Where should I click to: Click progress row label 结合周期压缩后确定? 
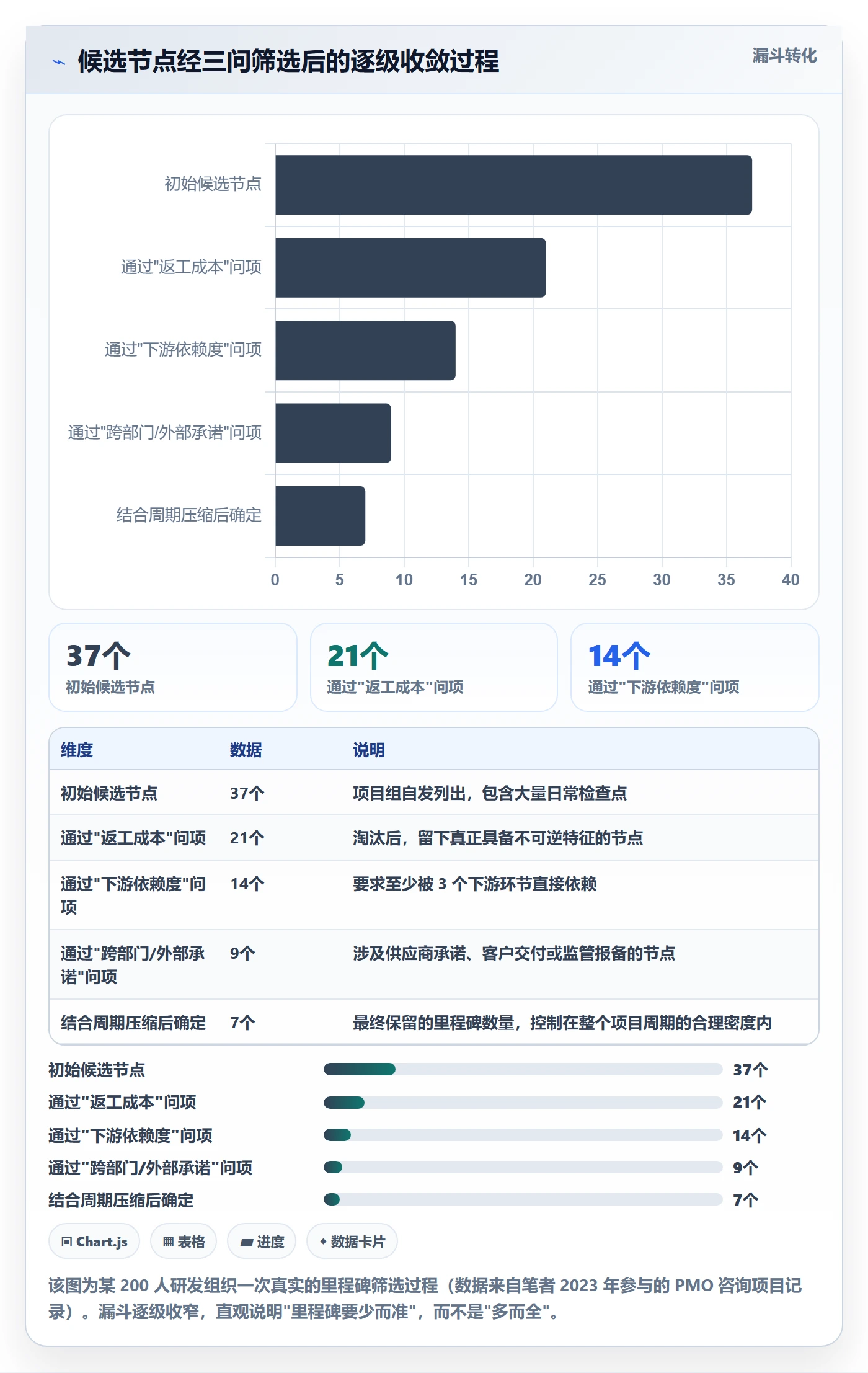point(121,1200)
